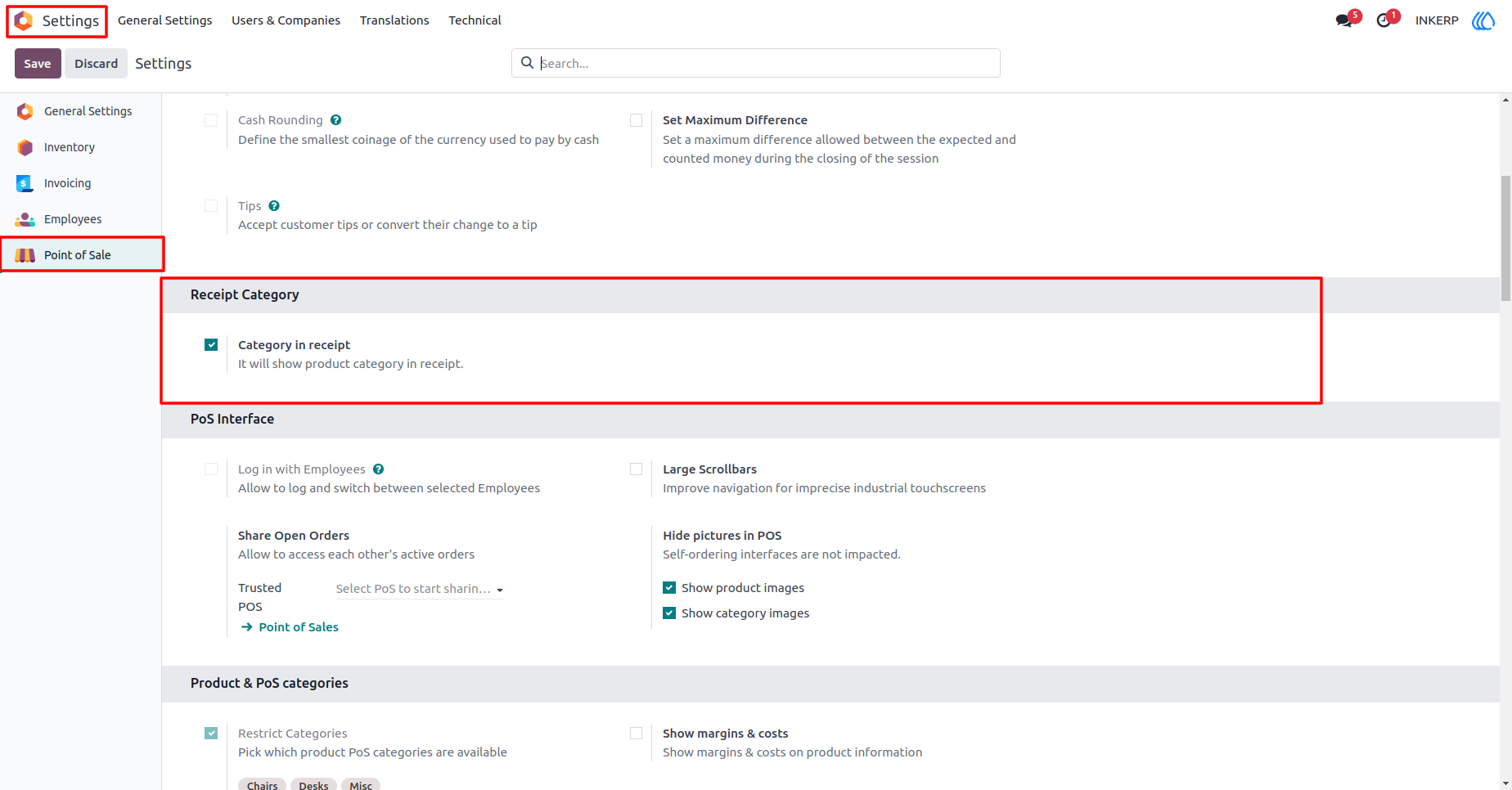Viewport: 1512px width, 790px height.
Task: Toggle the Restrict Categories checkbox
Action: click(211, 734)
